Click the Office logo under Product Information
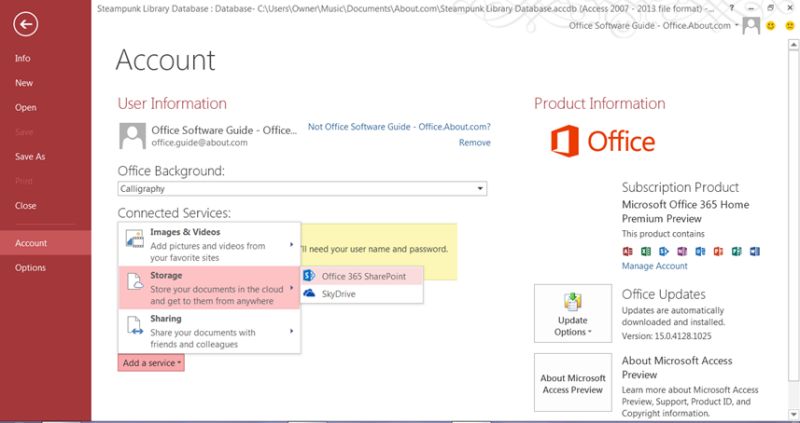This screenshot has width=800, height=423. 603,141
